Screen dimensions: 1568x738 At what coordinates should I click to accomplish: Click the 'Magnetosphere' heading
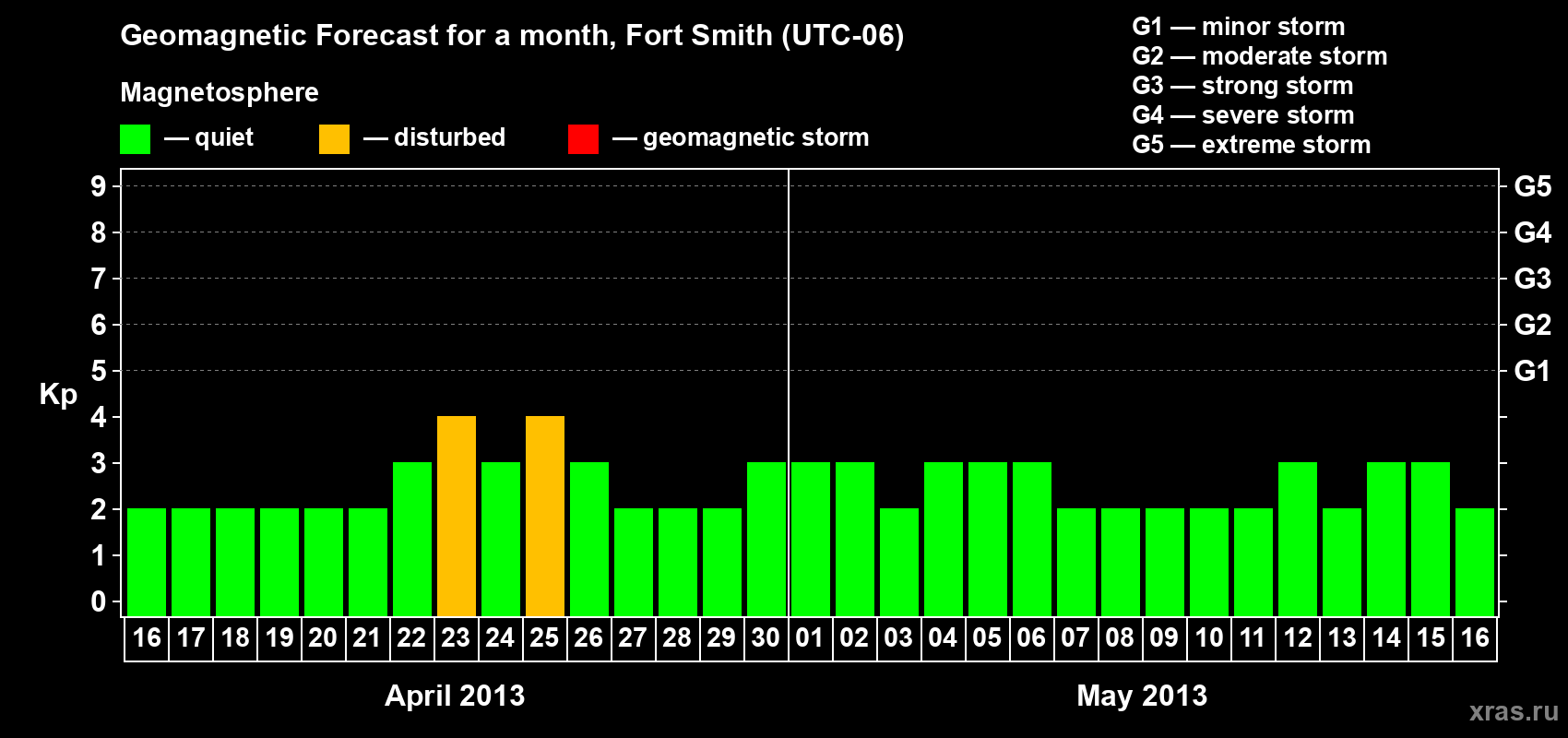click(x=220, y=92)
